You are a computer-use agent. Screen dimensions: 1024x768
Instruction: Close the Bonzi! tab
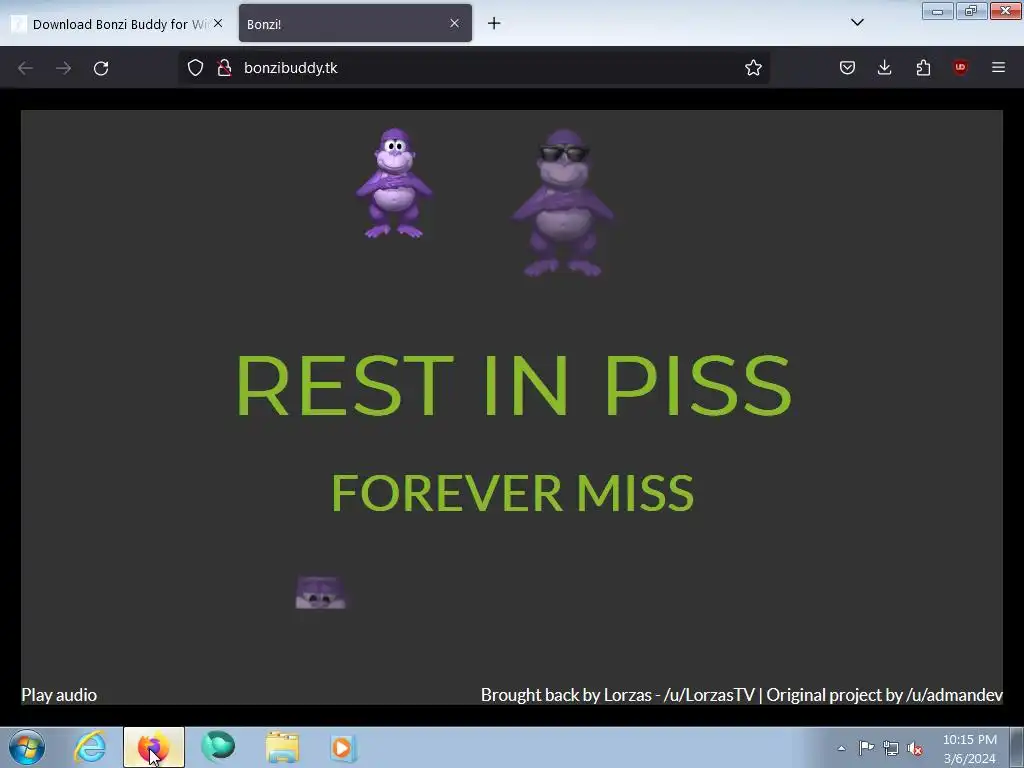pos(455,24)
